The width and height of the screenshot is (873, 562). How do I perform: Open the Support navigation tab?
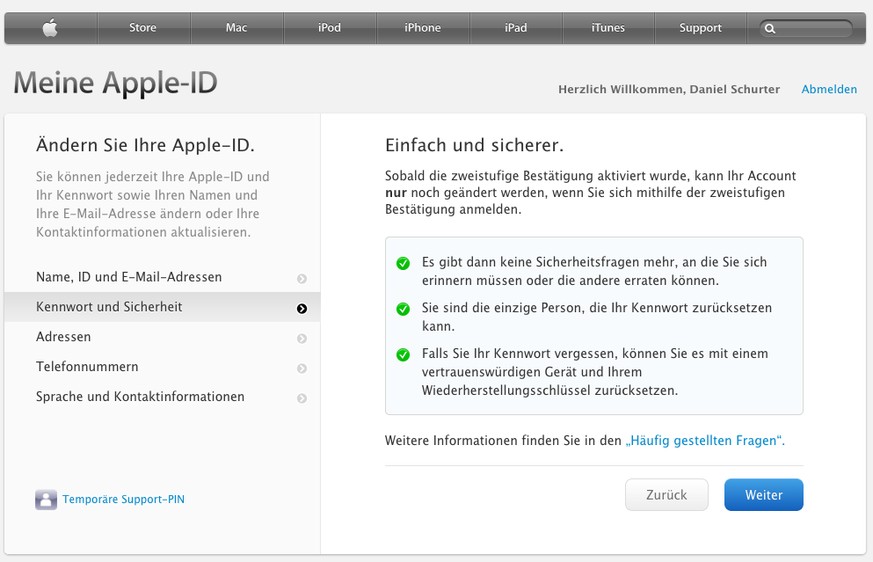tap(700, 28)
